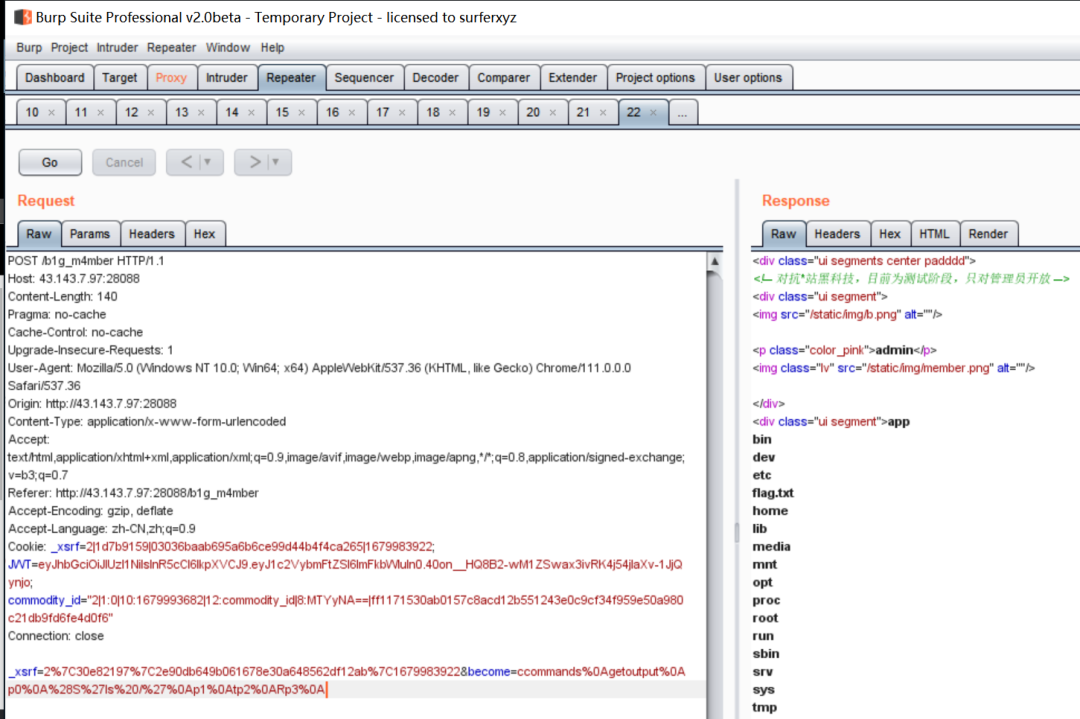
Task: Close Repeater tab 20
Action: pos(553,112)
